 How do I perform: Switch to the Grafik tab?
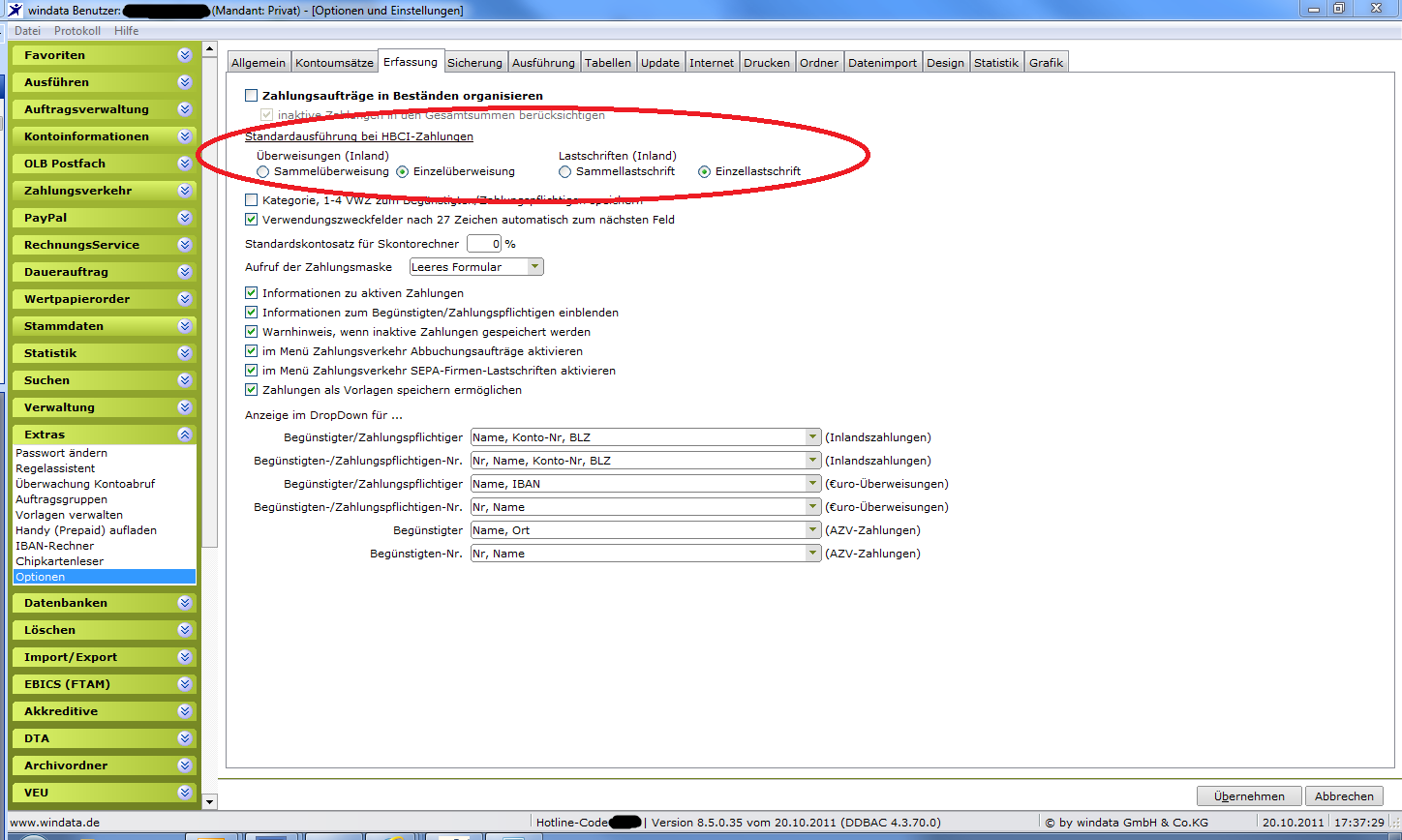(1047, 63)
